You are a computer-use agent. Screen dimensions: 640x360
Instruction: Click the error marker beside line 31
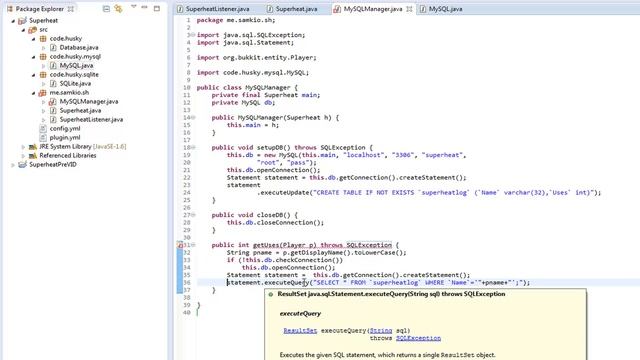click(x=179, y=245)
